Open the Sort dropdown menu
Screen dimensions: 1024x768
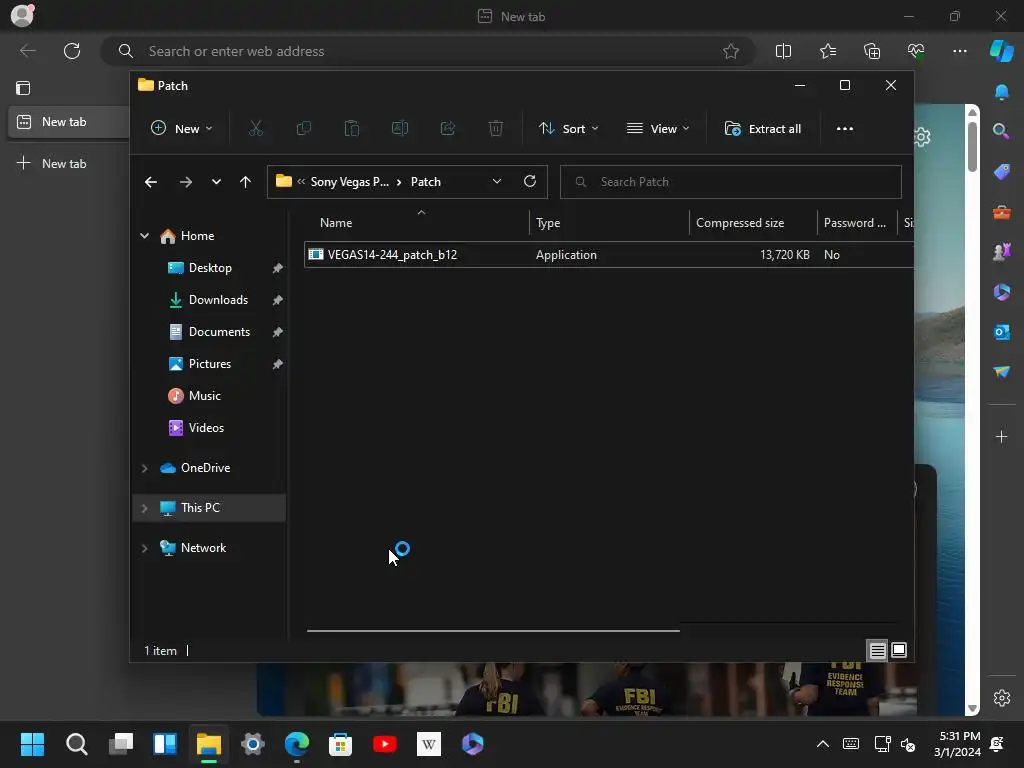tap(569, 129)
